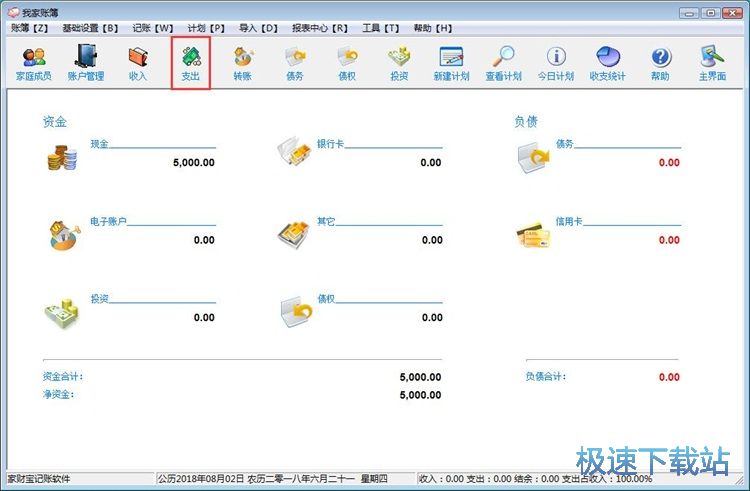This screenshot has height=491, width=750.
Task: Click the 债务 icon under 负债
Action: tap(534, 157)
